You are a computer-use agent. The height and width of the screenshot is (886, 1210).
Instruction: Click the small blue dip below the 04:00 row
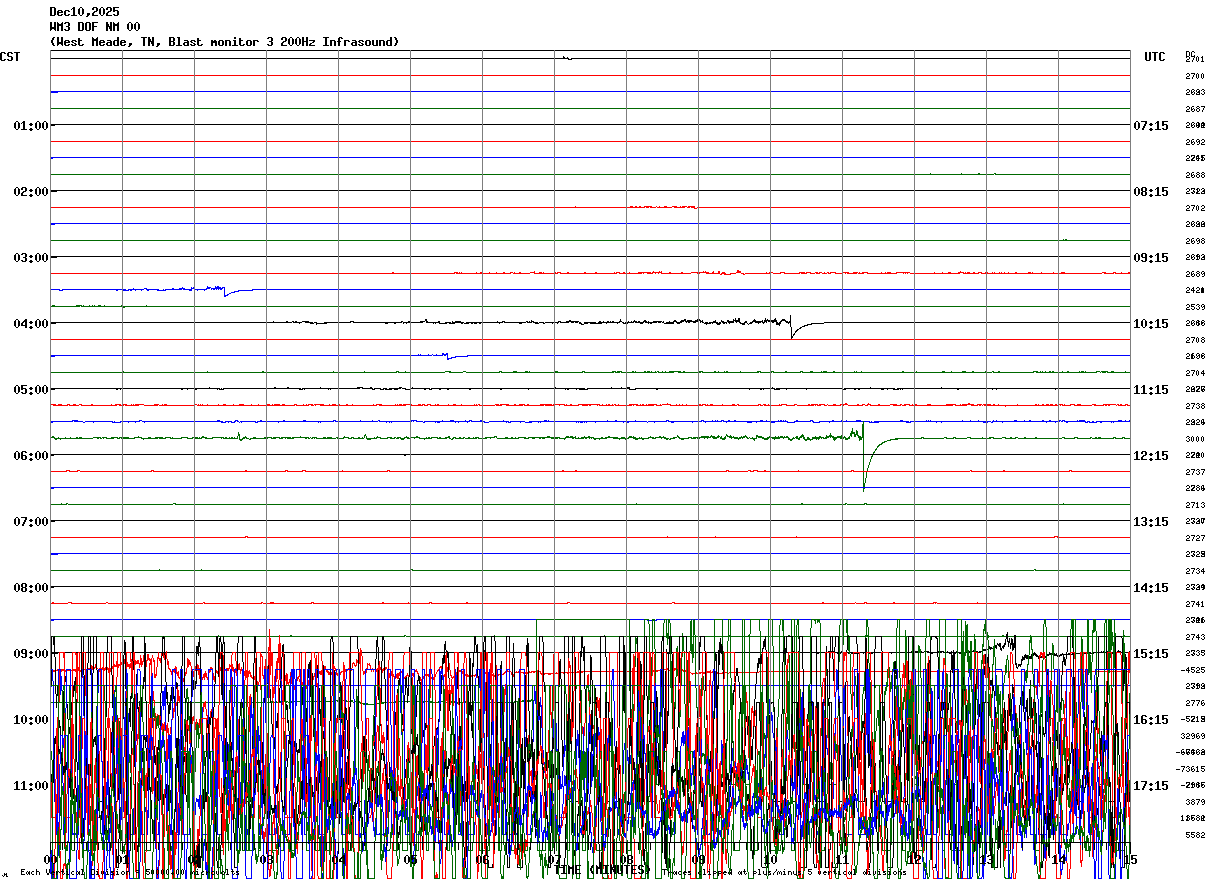click(x=453, y=356)
